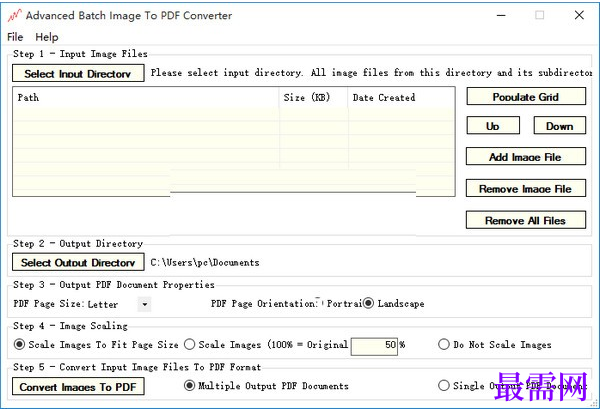Image resolution: width=606 pixels, height=418 pixels.
Task: Click the Path column header
Action: point(146,98)
